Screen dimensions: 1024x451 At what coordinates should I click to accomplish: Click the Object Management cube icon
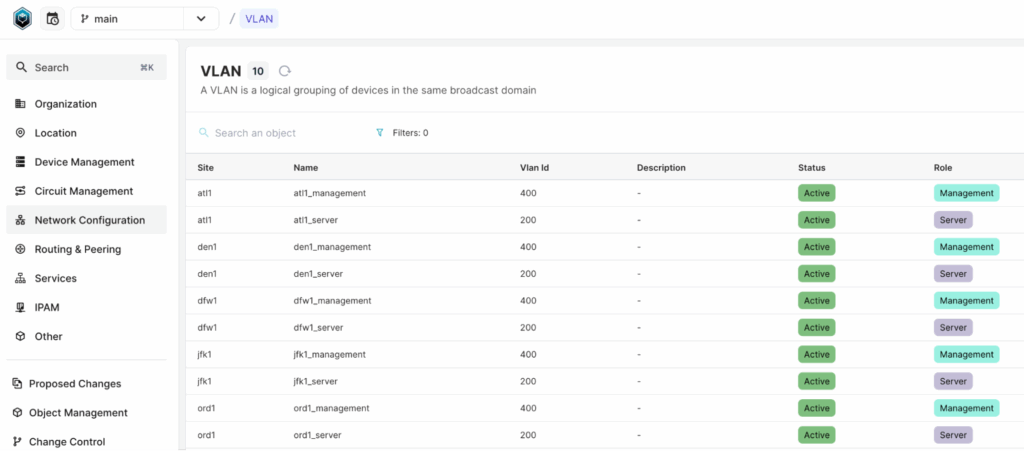(x=17, y=412)
